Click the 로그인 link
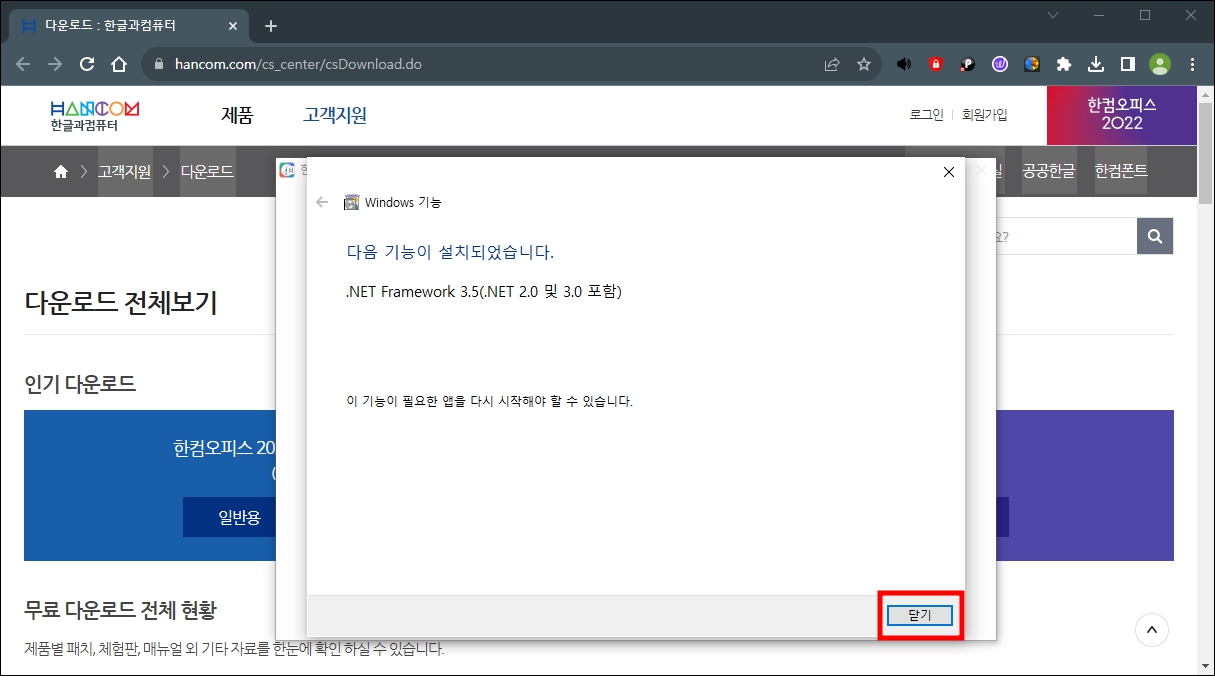 point(924,114)
